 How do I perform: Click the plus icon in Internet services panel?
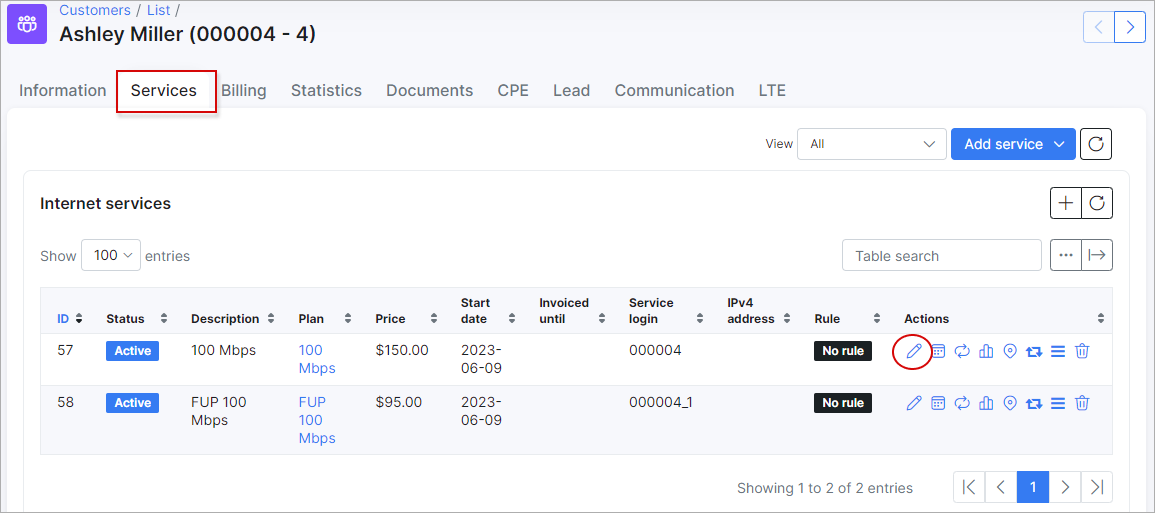1066,203
